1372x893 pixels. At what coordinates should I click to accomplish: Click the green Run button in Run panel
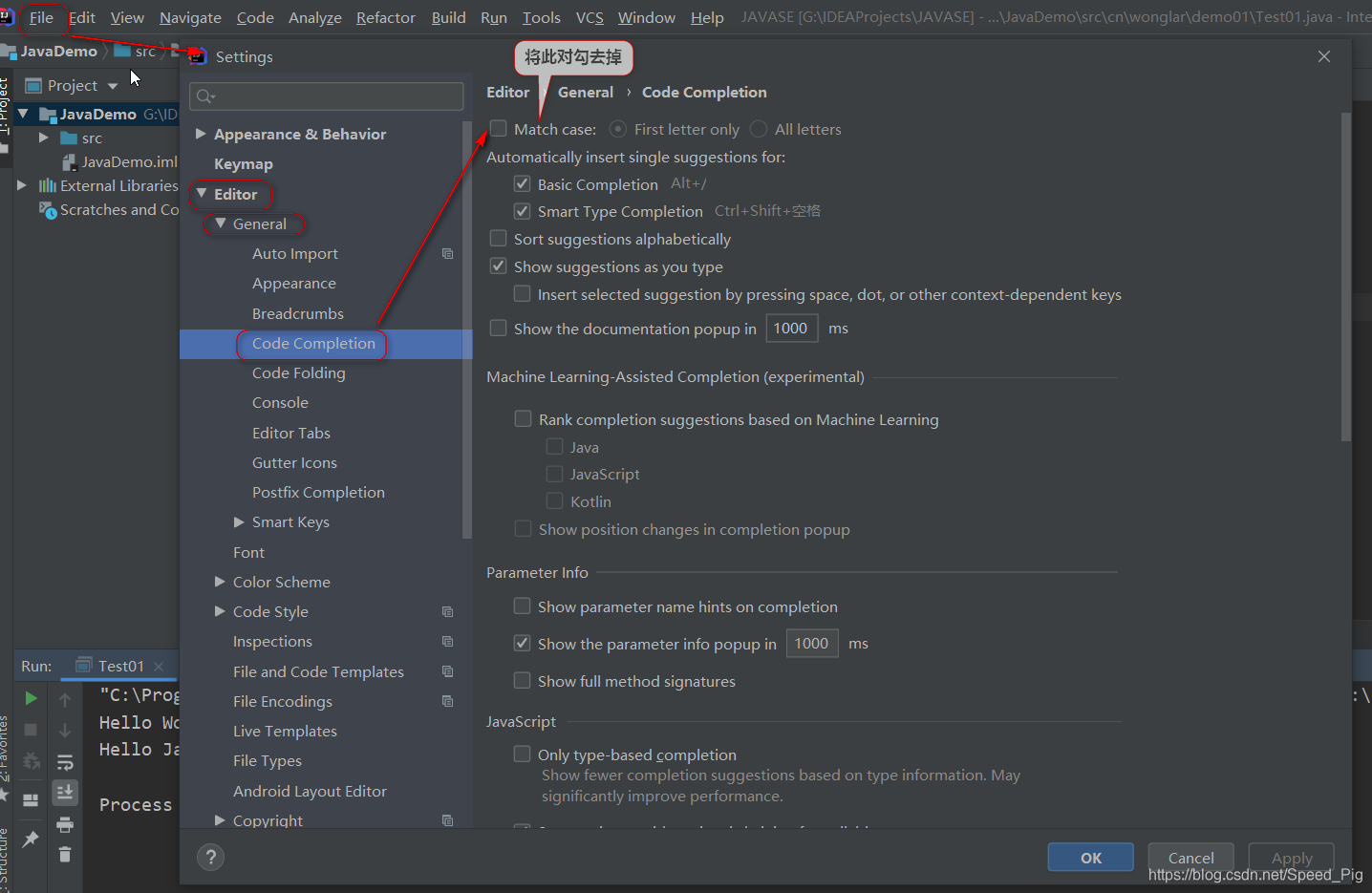tap(31, 698)
